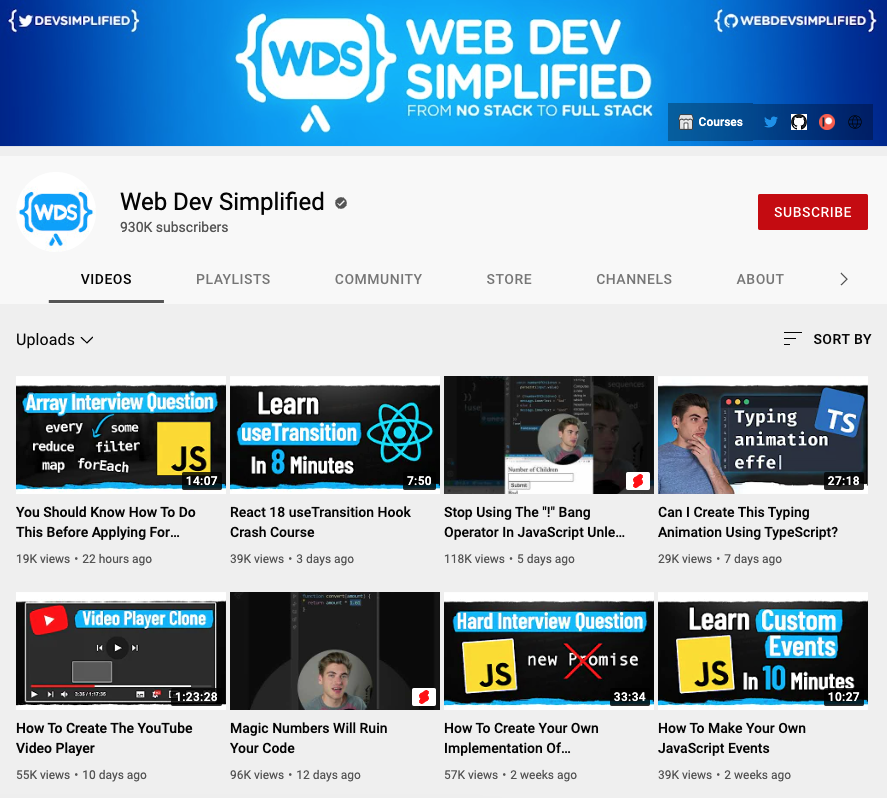
Task: Click title 'Can I Create This Typing Animation'
Action: (x=748, y=522)
